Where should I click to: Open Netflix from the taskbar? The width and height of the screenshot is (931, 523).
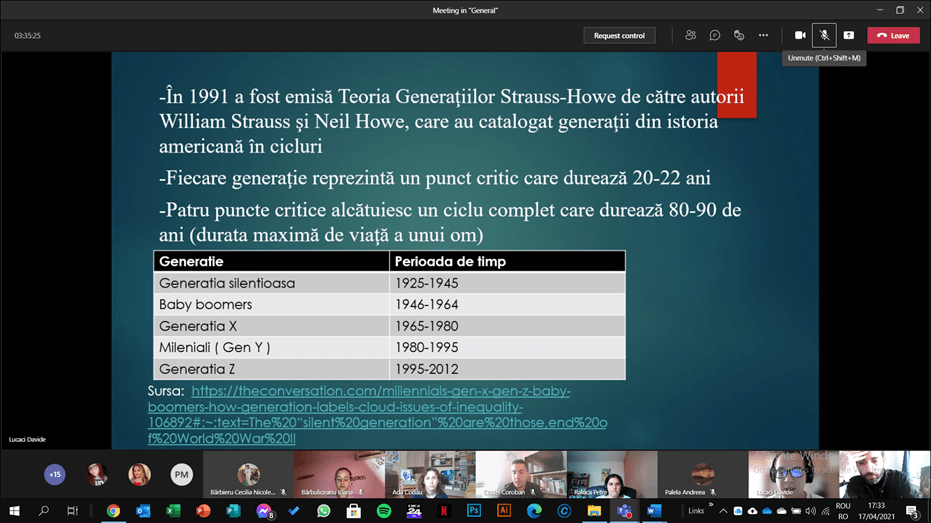[444, 511]
